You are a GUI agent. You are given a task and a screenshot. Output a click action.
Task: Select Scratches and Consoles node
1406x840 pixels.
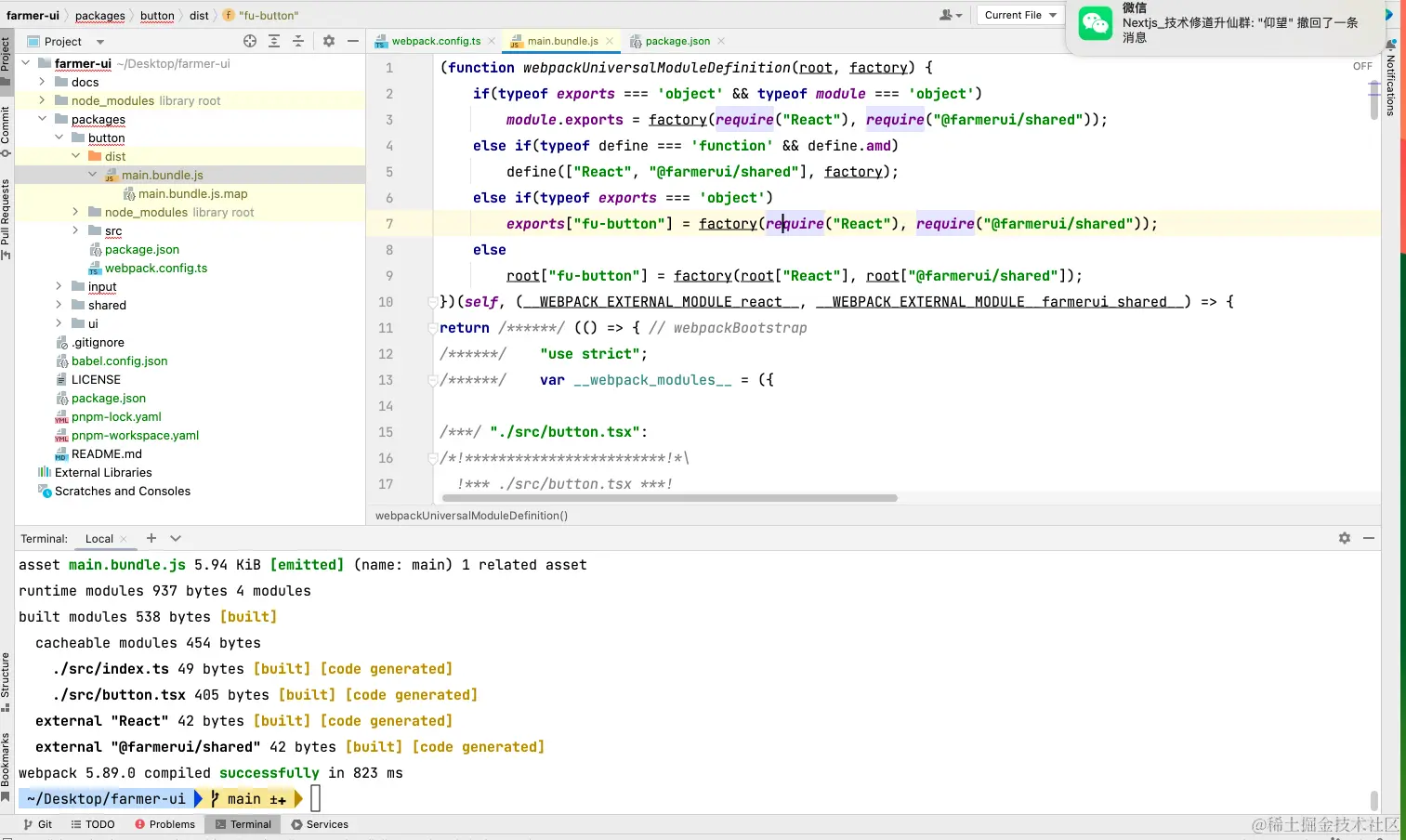123,491
